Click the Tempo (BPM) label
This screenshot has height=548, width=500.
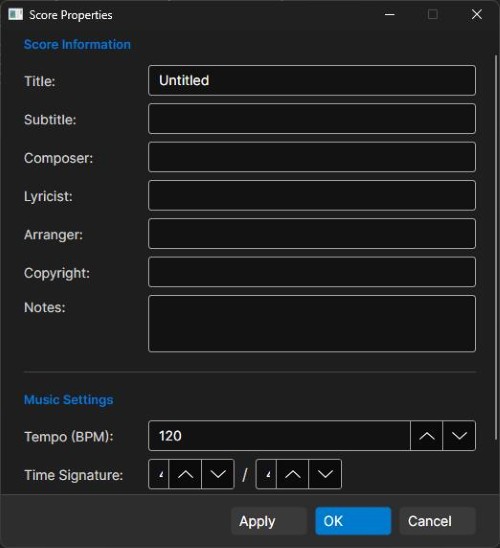[x=69, y=437]
